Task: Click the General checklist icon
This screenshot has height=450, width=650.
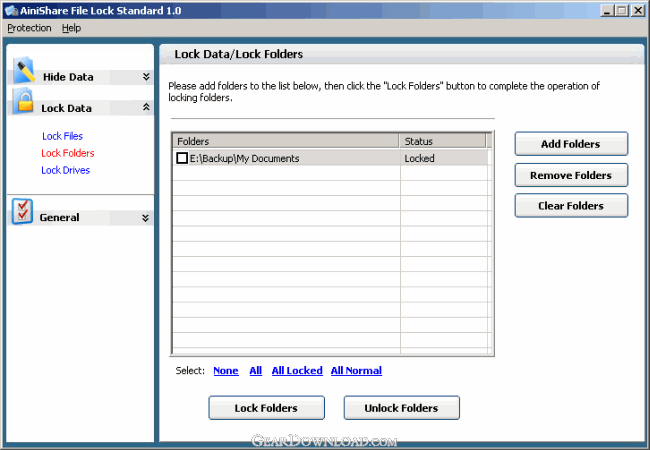Action: (x=22, y=211)
